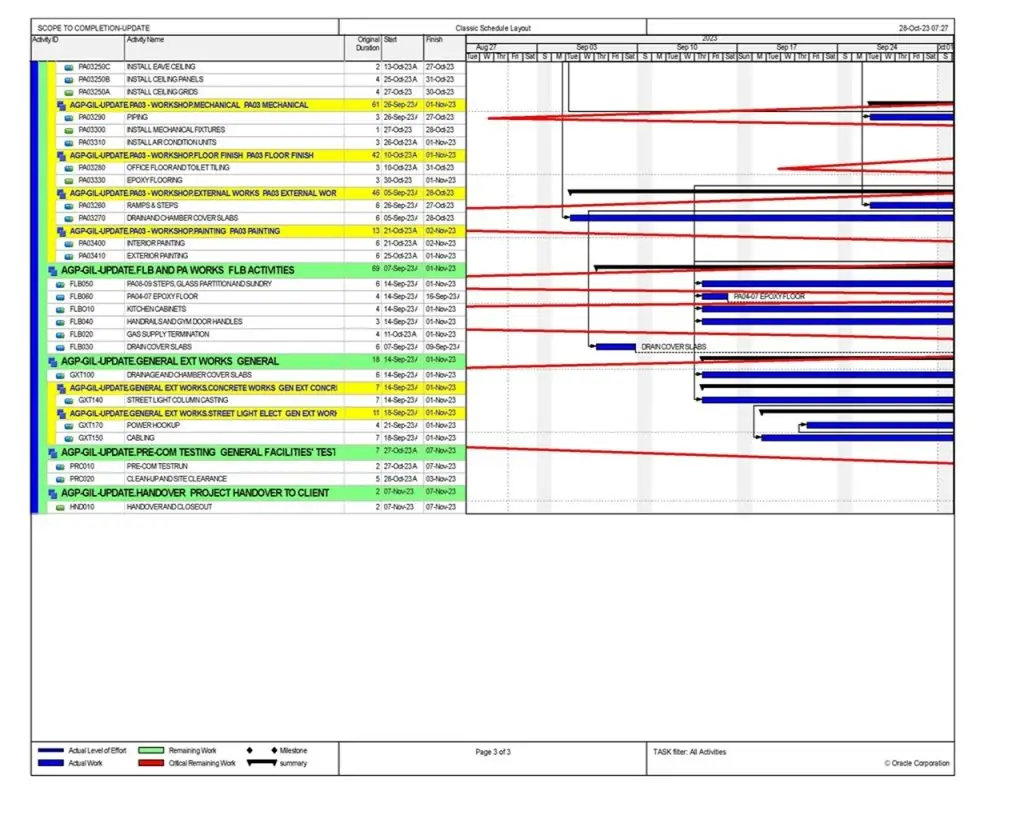Click the activity icon for FLB010 Kitchen Cabinets
1024x819 pixels.
pos(60,309)
